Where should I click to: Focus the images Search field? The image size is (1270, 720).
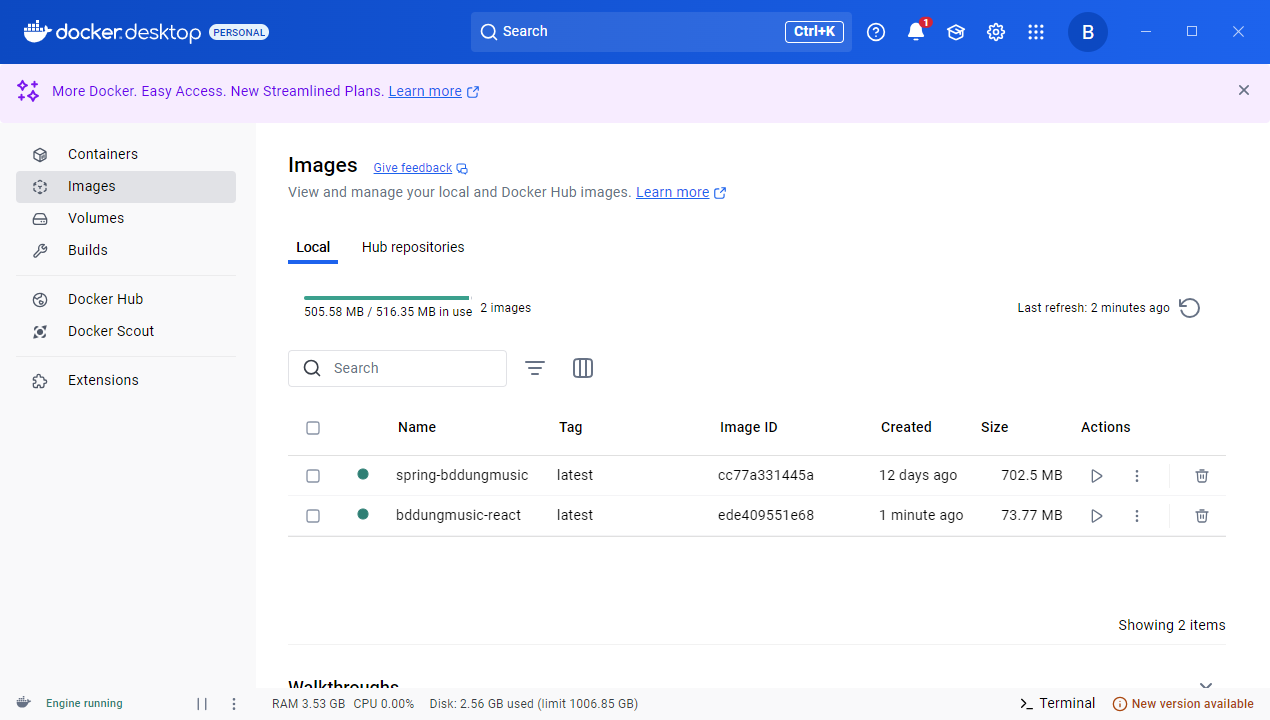click(397, 368)
